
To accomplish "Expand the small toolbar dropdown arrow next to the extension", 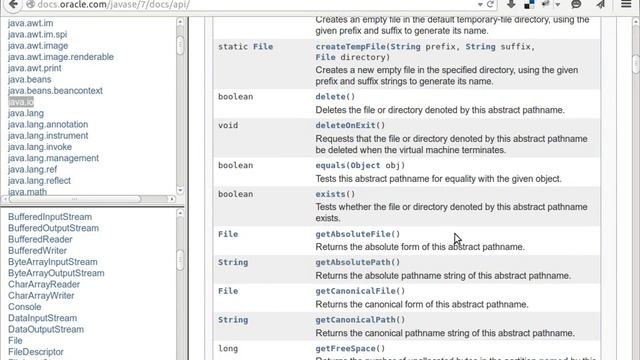I will (x=558, y=5).
